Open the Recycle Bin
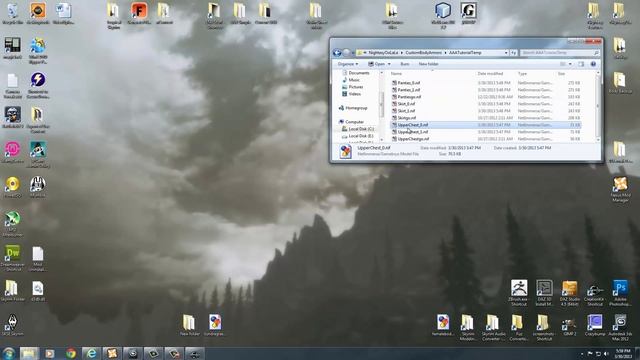The height and width of the screenshot is (360, 640). [12, 13]
